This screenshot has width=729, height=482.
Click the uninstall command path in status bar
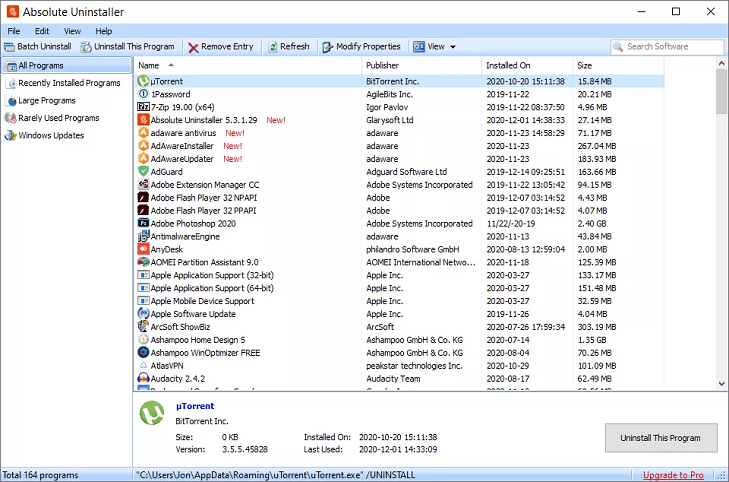click(x=275, y=475)
